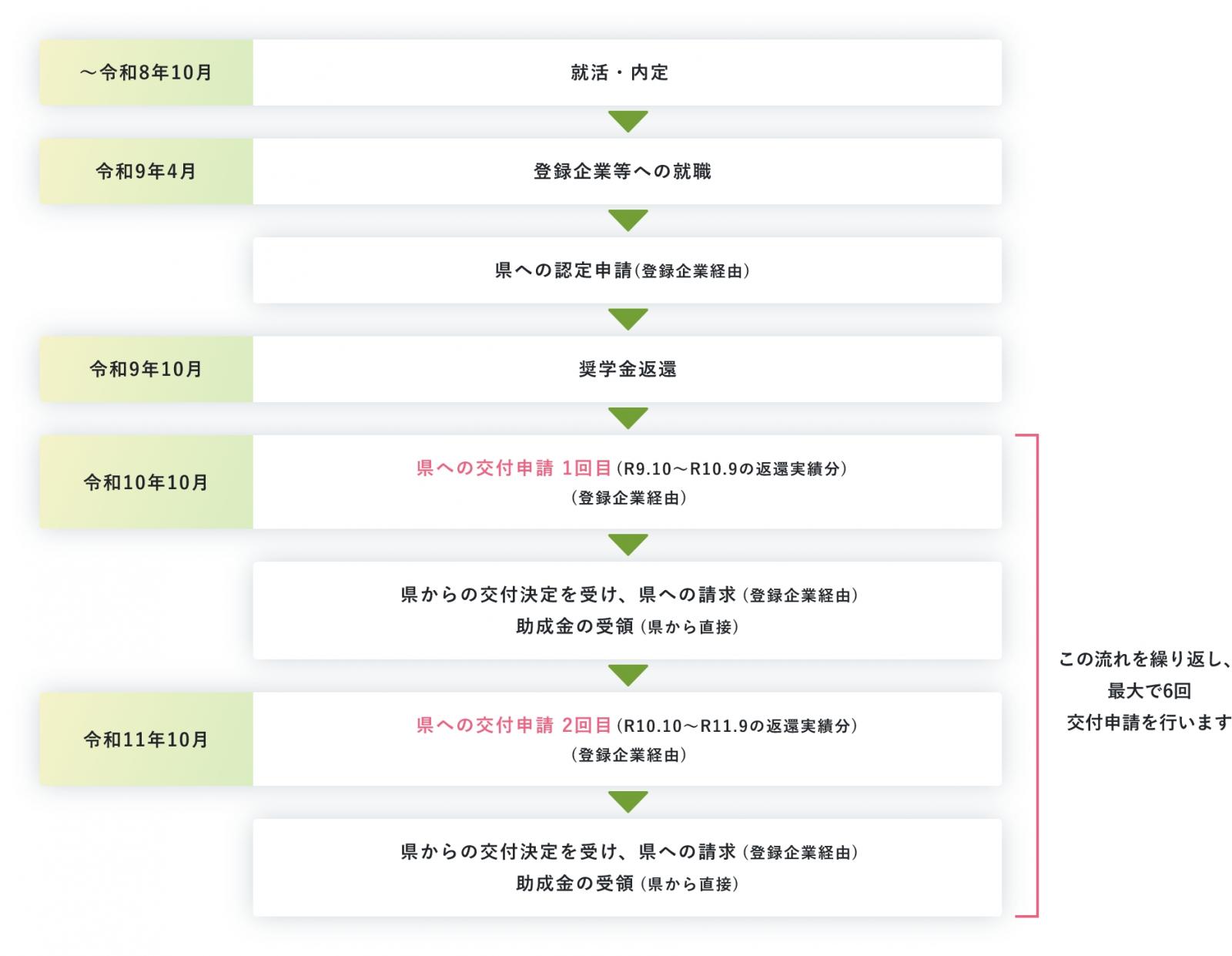Click the green arrow below 登録企業等への就職
Screen dimensions: 1232x956
point(628,220)
